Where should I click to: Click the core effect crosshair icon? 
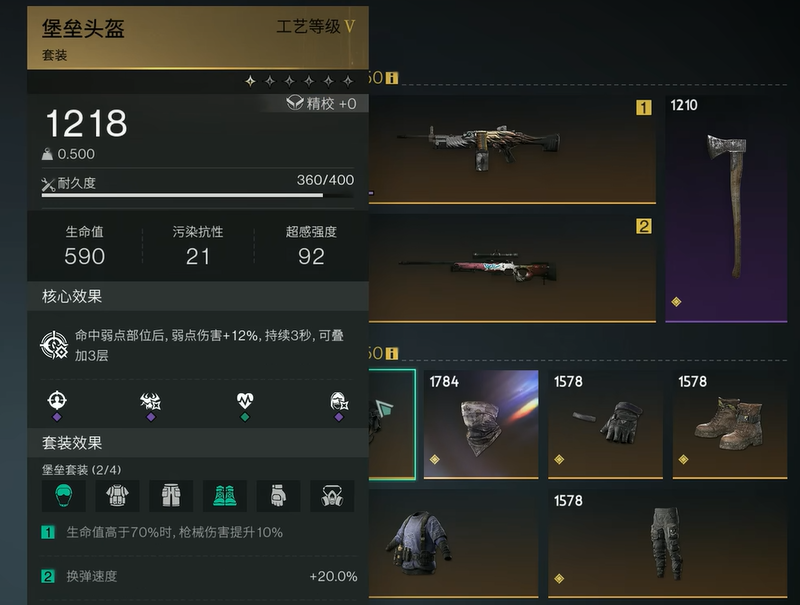point(54,345)
